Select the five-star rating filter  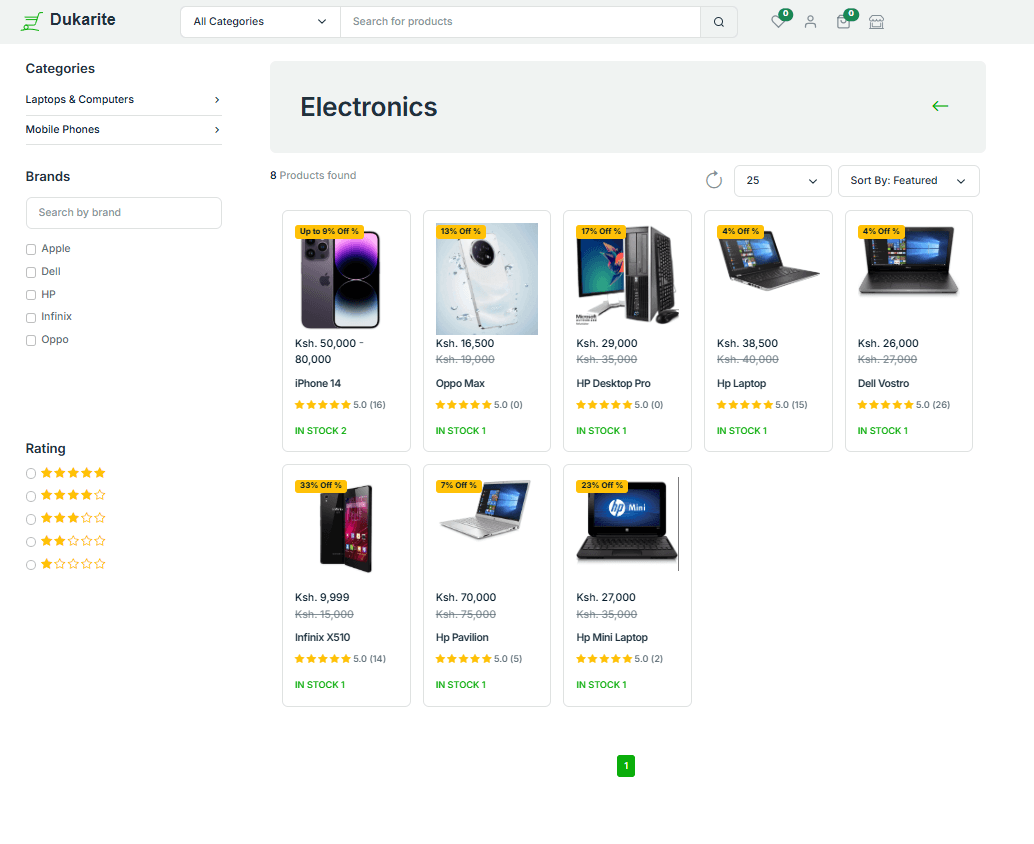pyautogui.click(x=31, y=472)
